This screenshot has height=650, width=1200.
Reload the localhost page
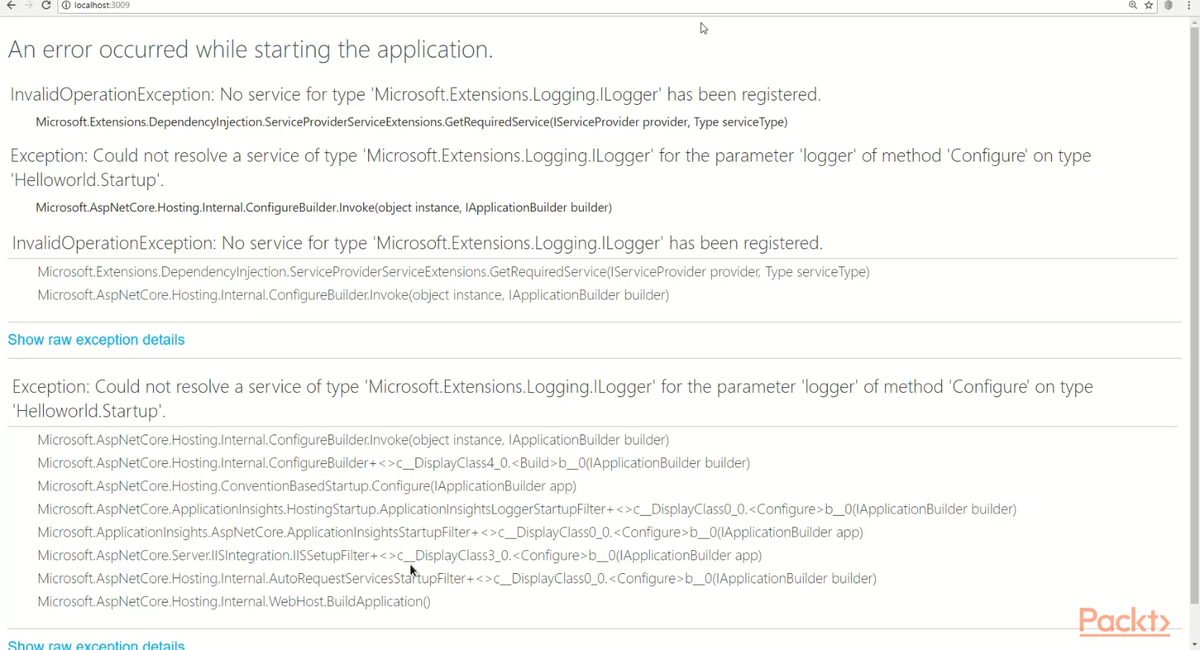(46, 6)
